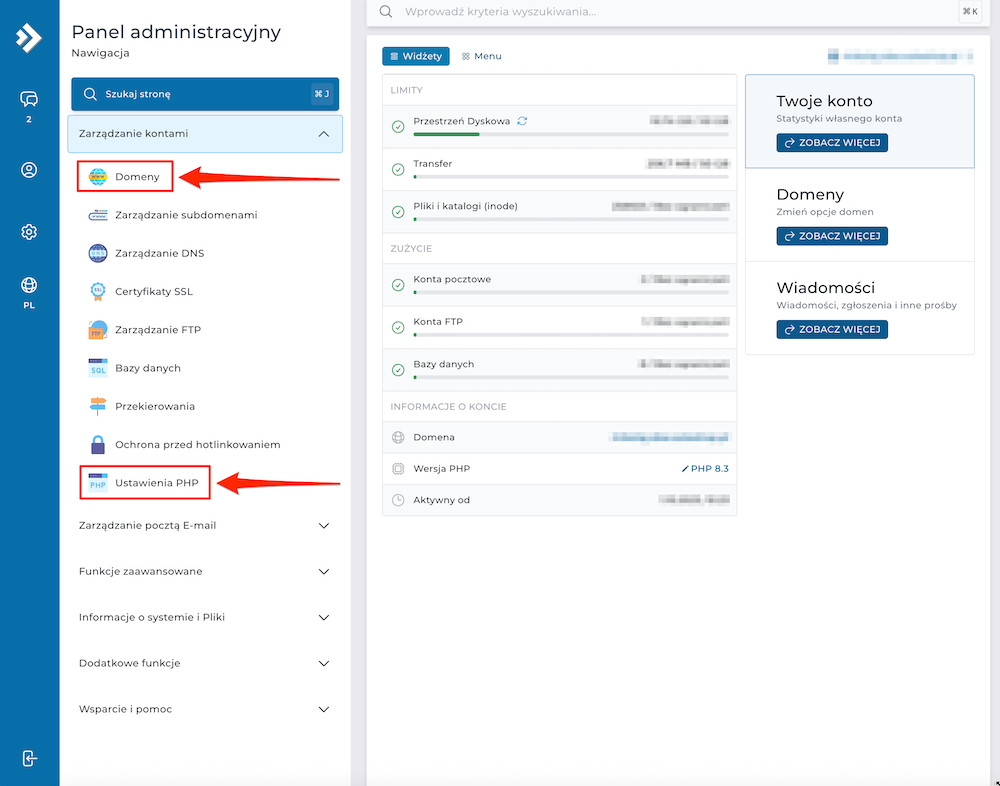
Task: Click the ⌘K shortcut badge
Action: [970, 11]
